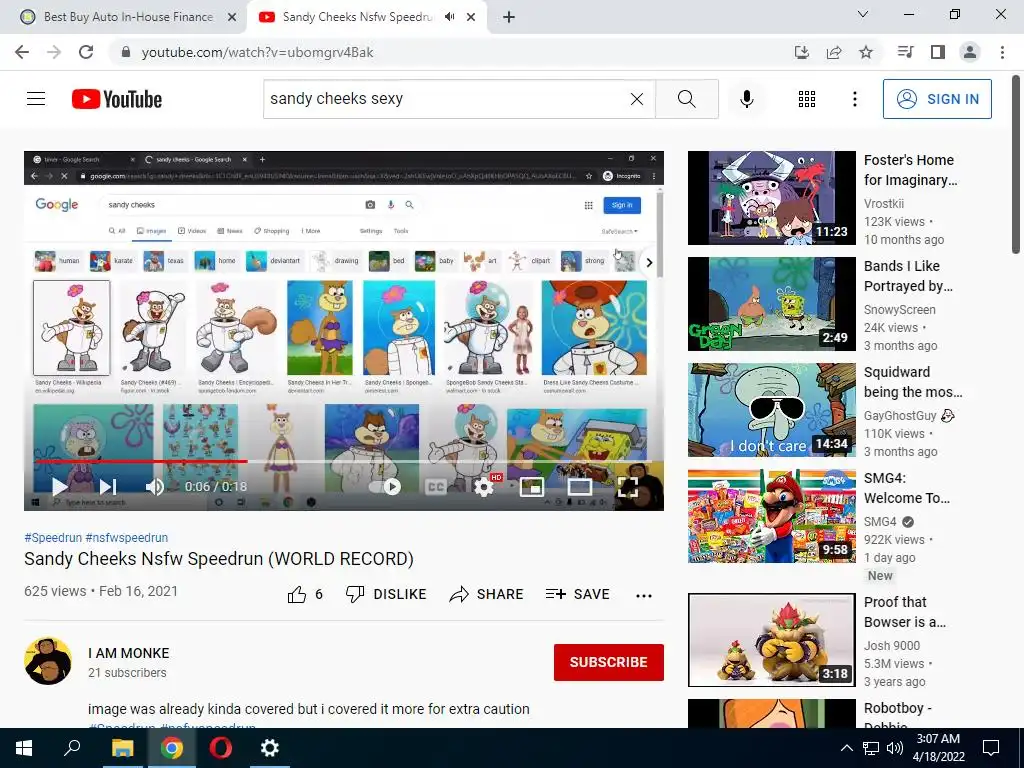Close the YouTube browser tab
The image size is (1024, 768).
pyautogui.click(x=471, y=18)
